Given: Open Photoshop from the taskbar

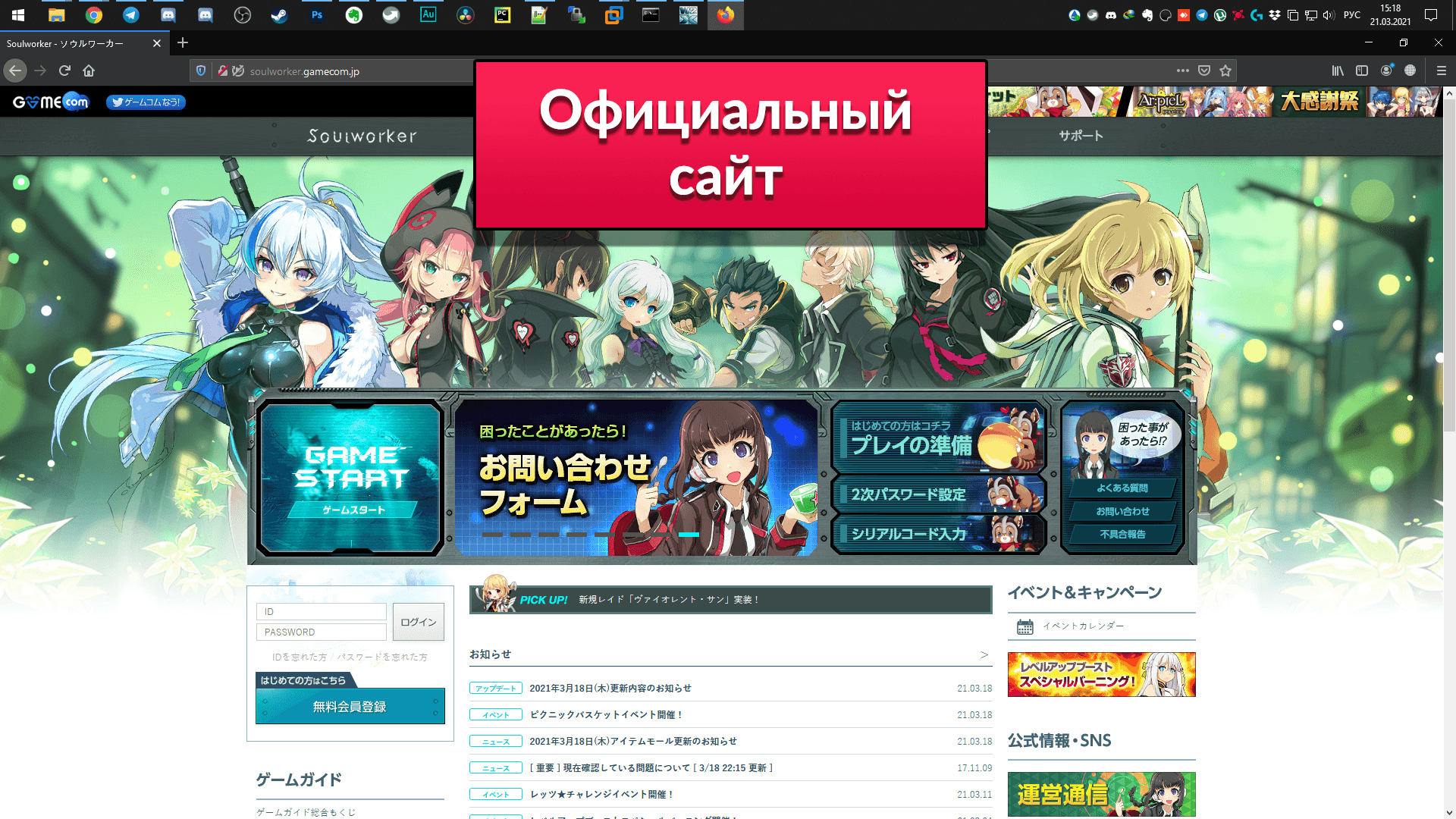Looking at the screenshot, I should pos(317,15).
